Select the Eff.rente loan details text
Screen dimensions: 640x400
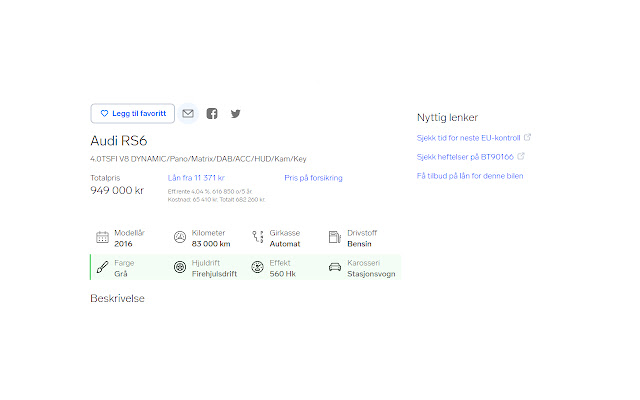tap(210, 191)
